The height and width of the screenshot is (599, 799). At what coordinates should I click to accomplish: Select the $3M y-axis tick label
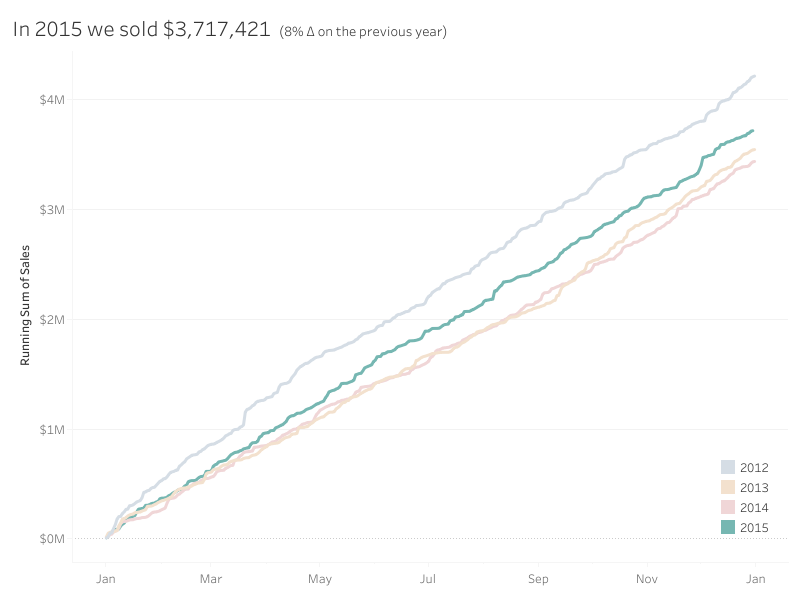click(x=52, y=210)
